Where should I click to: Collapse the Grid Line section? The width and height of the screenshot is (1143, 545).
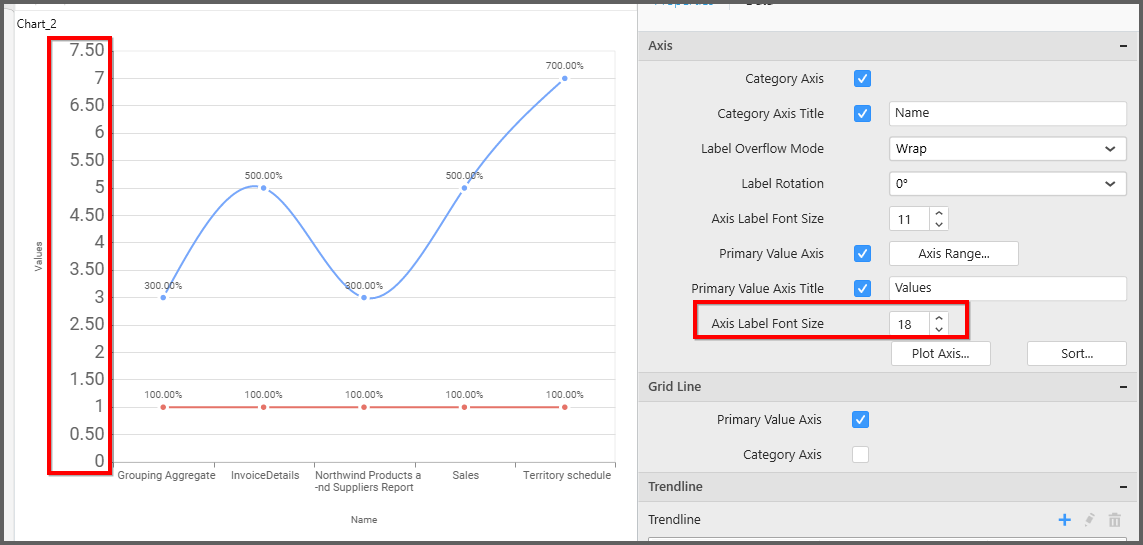[1123, 387]
